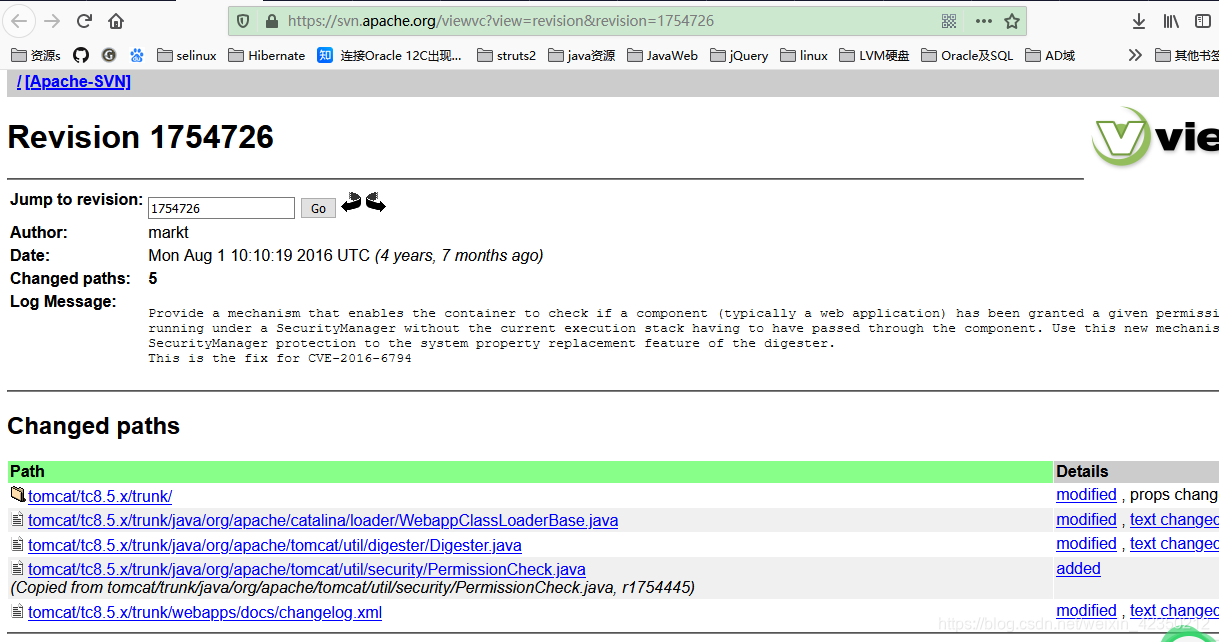The image size is (1219, 642).
Task: View text changed for WebappClassLoaderBase.java
Action: point(1174,519)
